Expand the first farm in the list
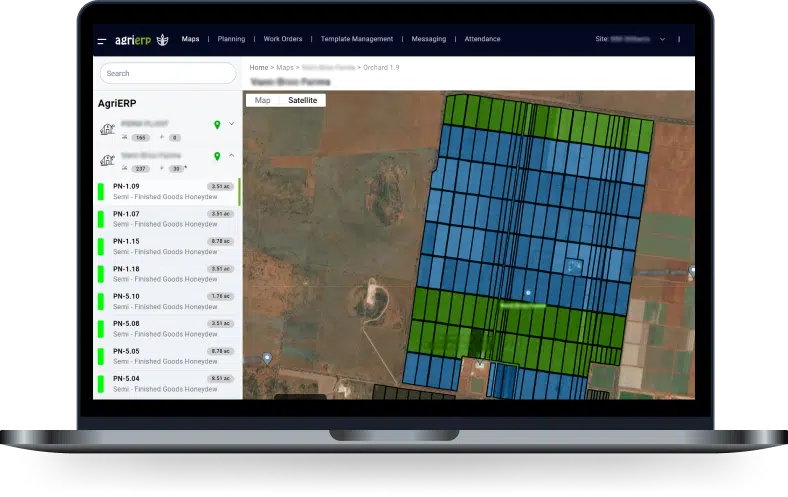The image size is (788, 497). [x=232, y=124]
